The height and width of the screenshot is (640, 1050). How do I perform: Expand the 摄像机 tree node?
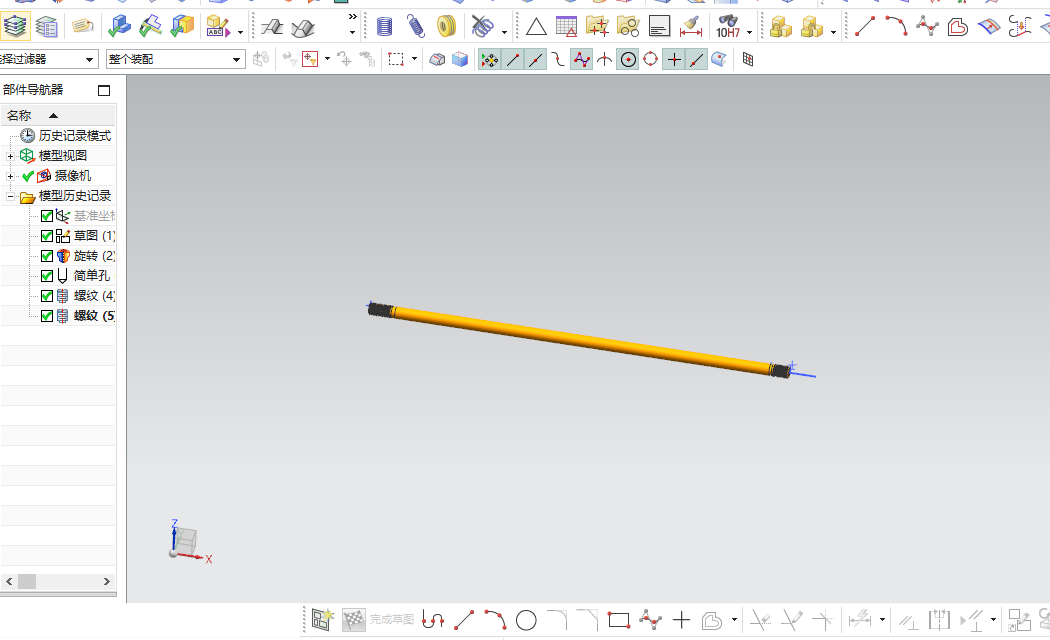10,176
